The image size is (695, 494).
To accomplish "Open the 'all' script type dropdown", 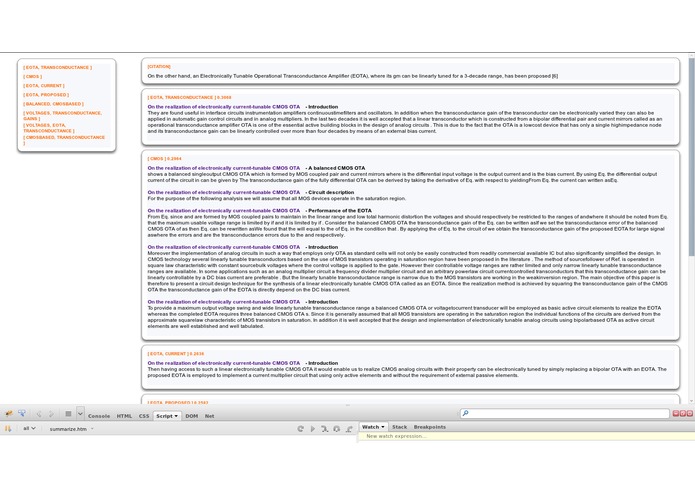I will [29, 428].
